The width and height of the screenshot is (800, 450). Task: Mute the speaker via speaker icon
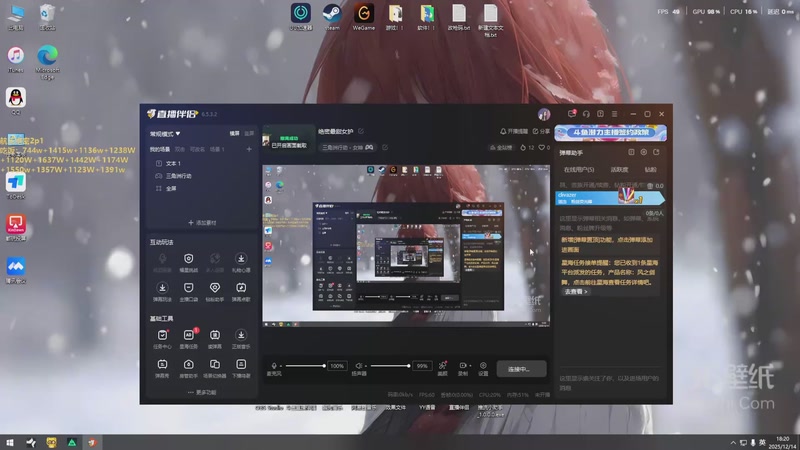coord(358,366)
